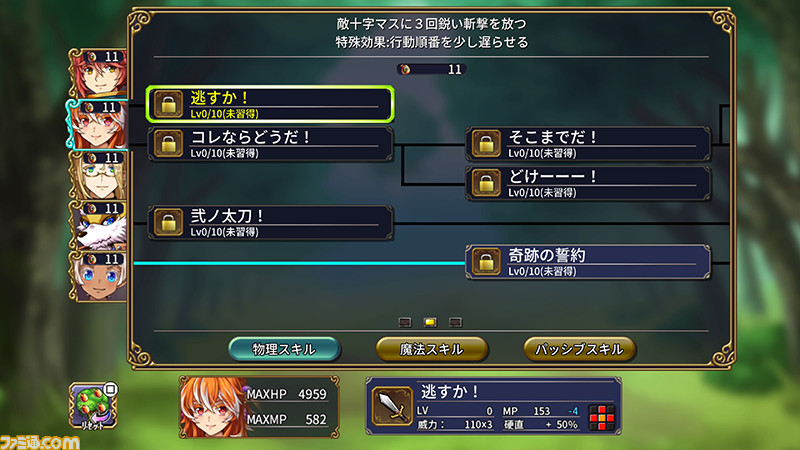
Task: Switch to the 物理スキル tab
Action: (284, 349)
